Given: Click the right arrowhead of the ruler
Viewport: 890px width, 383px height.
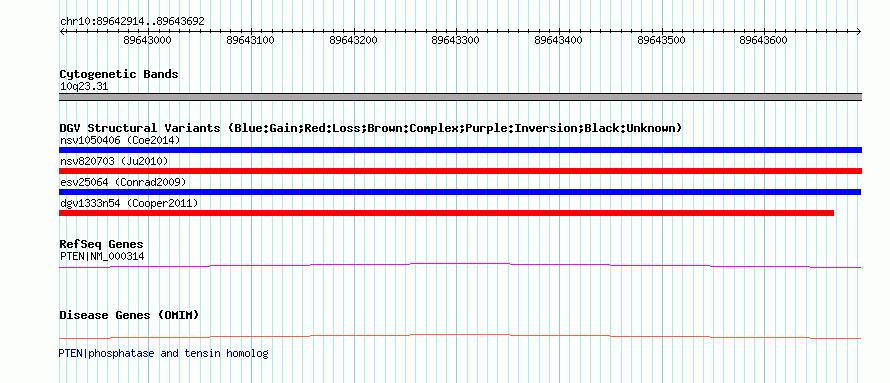Looking at the screenshot, I should [x=859, y=31].
